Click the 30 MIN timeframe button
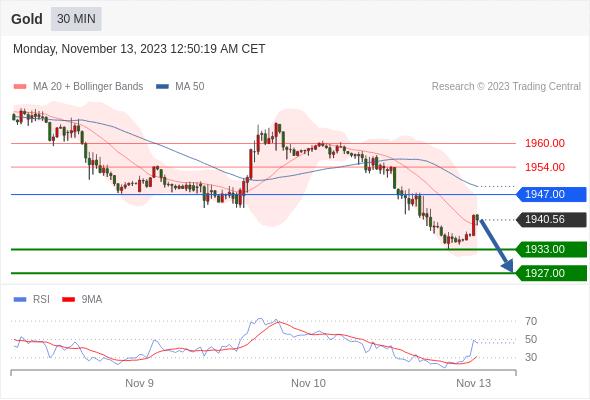The image size is (590, 400). coord(76,19)
